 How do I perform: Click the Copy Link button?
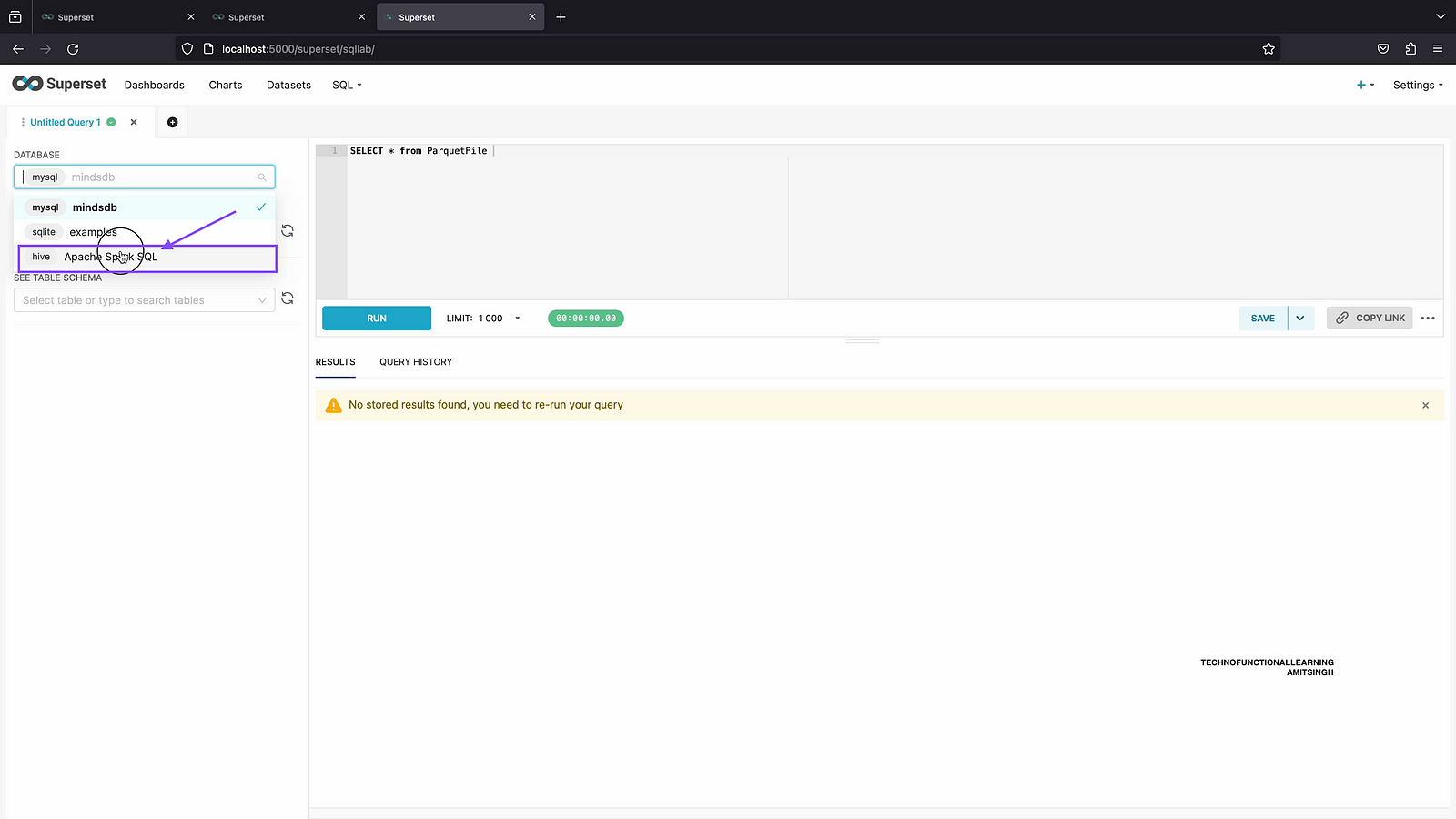click(1370, 318)
